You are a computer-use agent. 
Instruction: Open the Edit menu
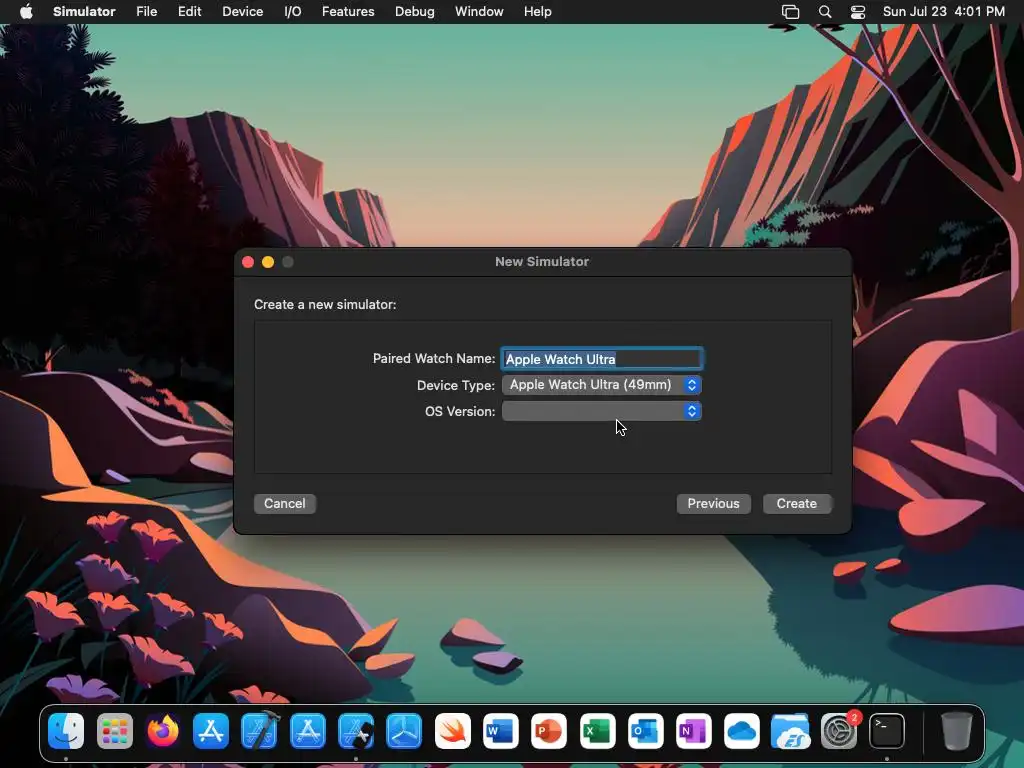pyautogui.click(x=189, y=12)
